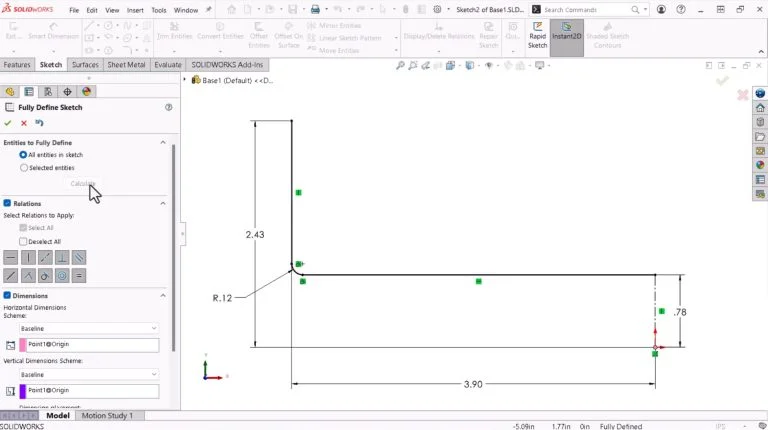Image resolution: width=768 pixels, height=430 pixels.
Task: Choose the 'Selected entities' radio option
Action: (23, 168)
